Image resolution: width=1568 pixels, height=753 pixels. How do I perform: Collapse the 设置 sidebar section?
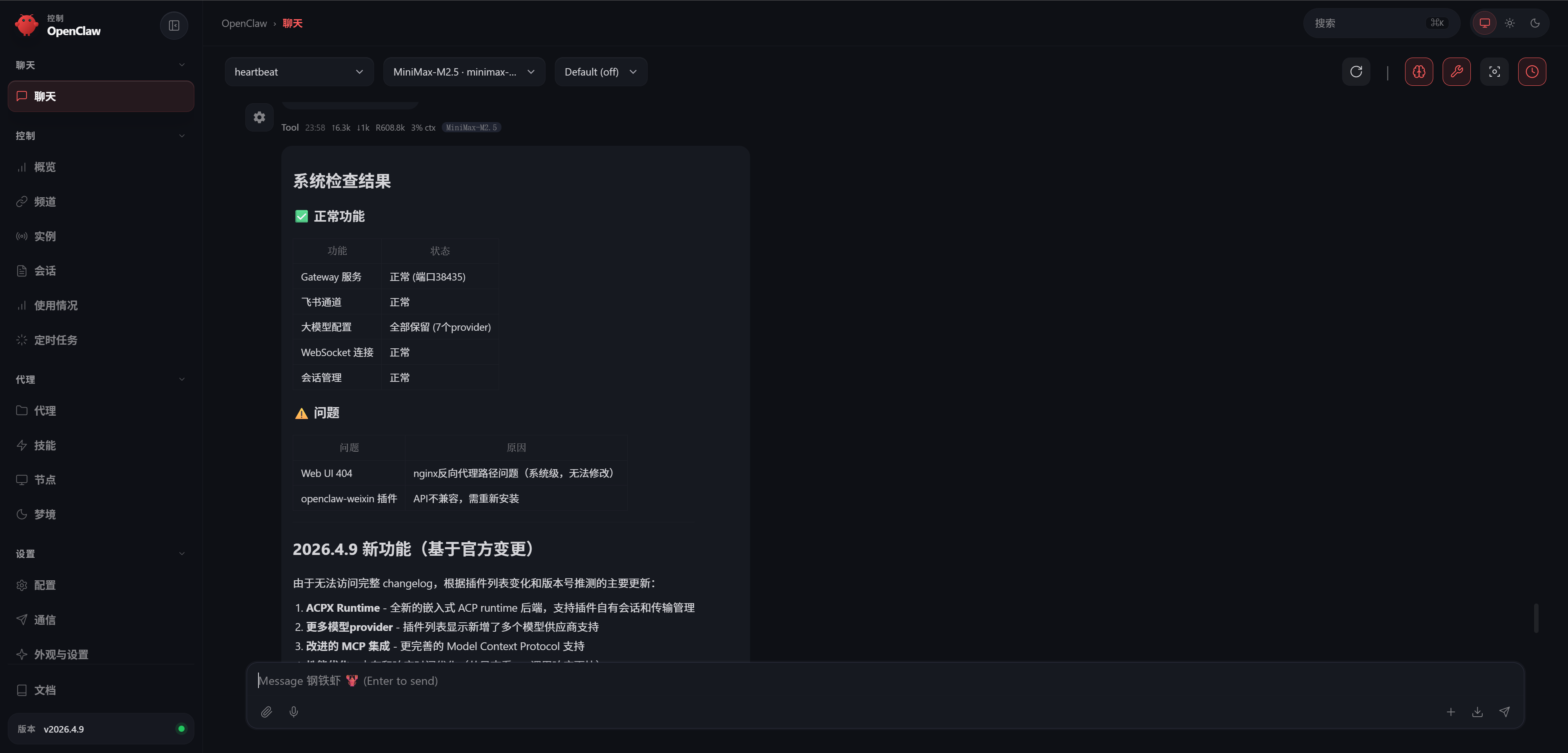point(181,553)
